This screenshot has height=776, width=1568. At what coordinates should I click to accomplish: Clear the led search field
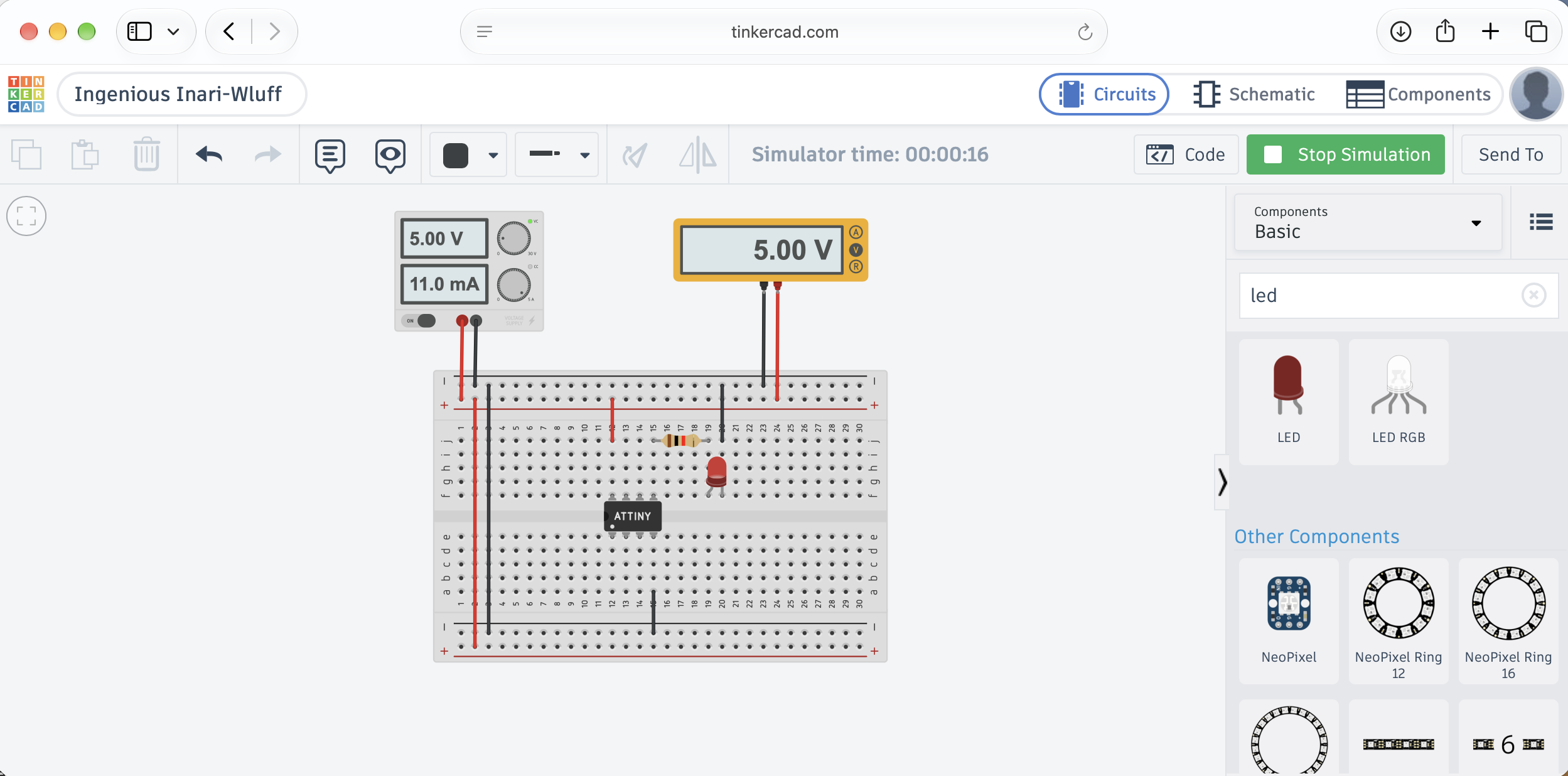tap(1533, 295)
